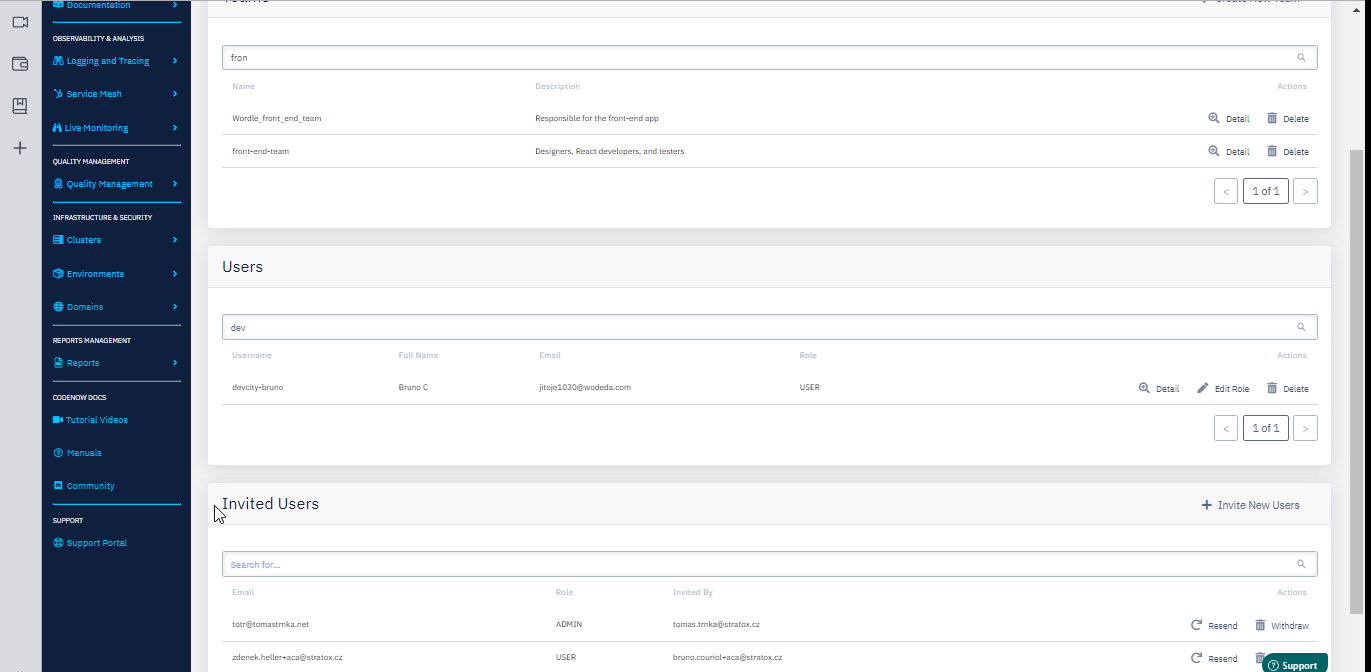Click the Invited Users 'Search for...' field

(x=769, y=564)
